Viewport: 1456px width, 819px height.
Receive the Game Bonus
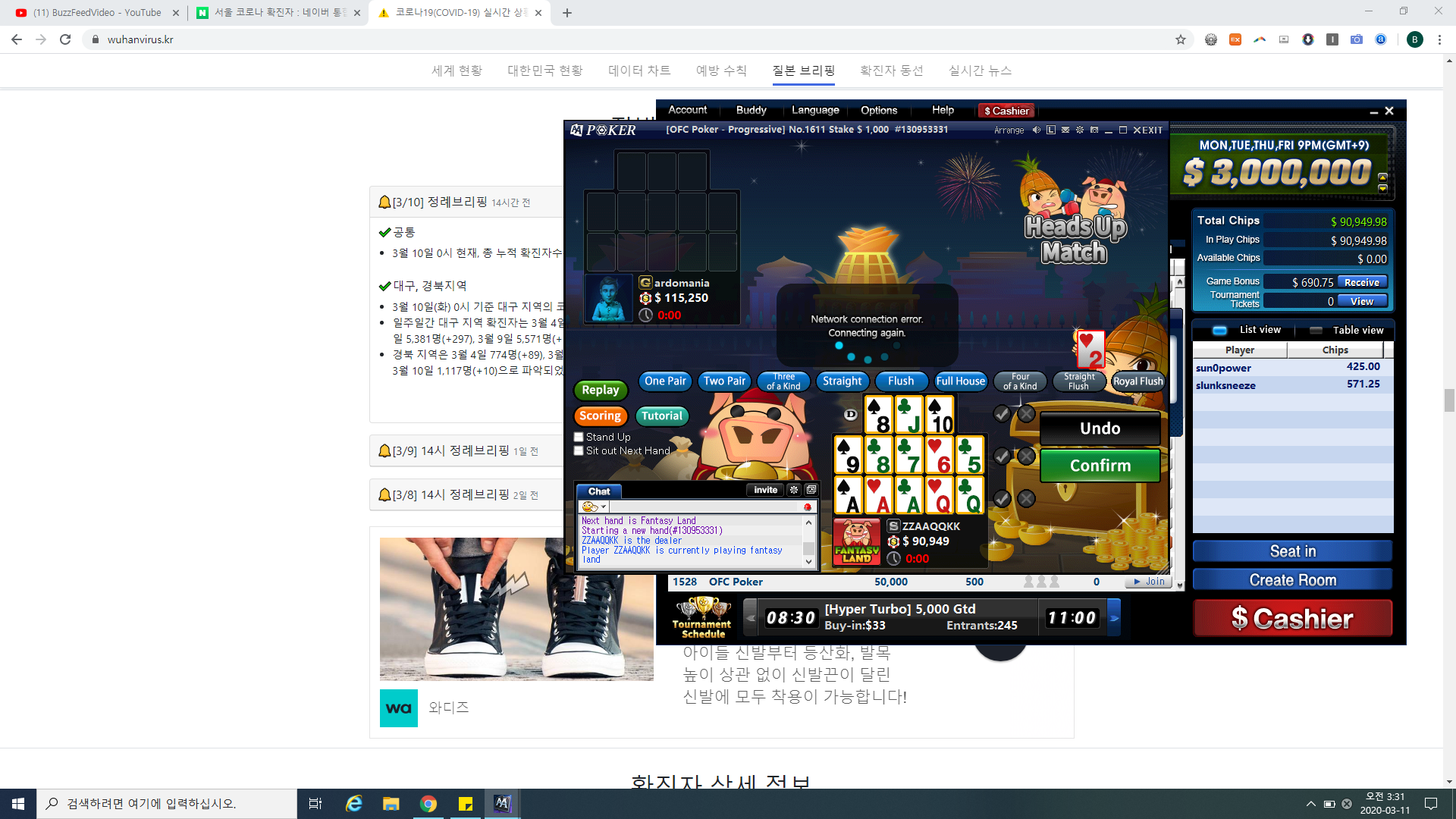tap(1362, 282)
